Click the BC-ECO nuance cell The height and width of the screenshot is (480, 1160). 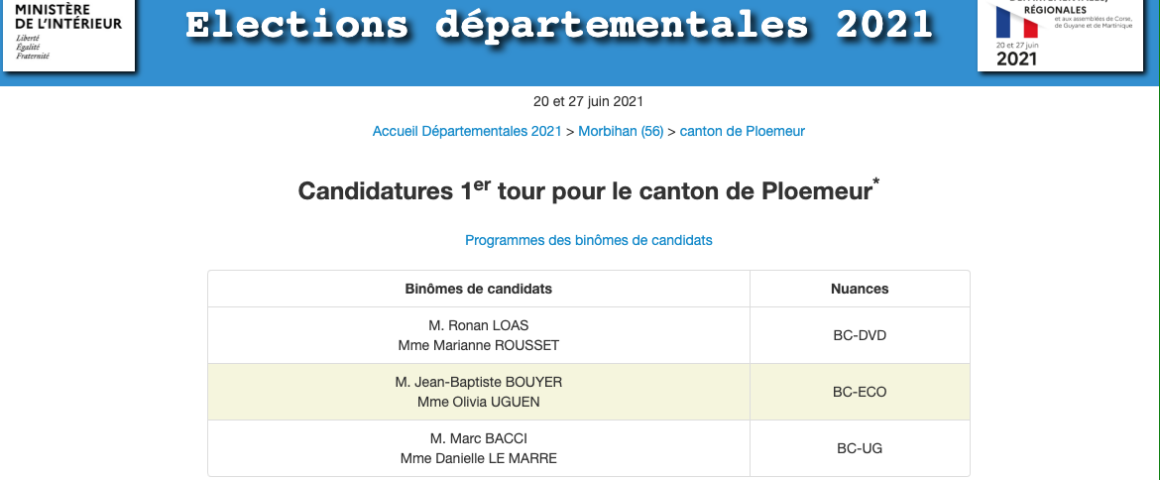click(859, 392)
